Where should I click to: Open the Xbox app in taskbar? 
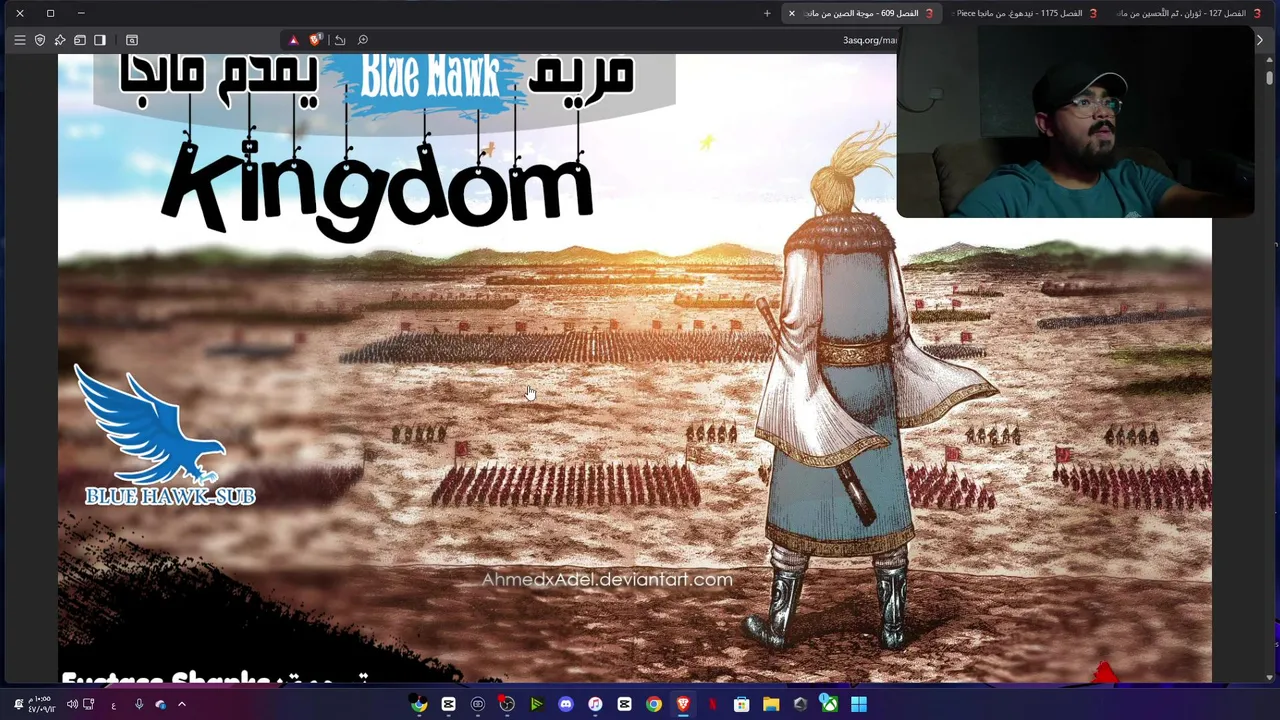pos(829,704)
